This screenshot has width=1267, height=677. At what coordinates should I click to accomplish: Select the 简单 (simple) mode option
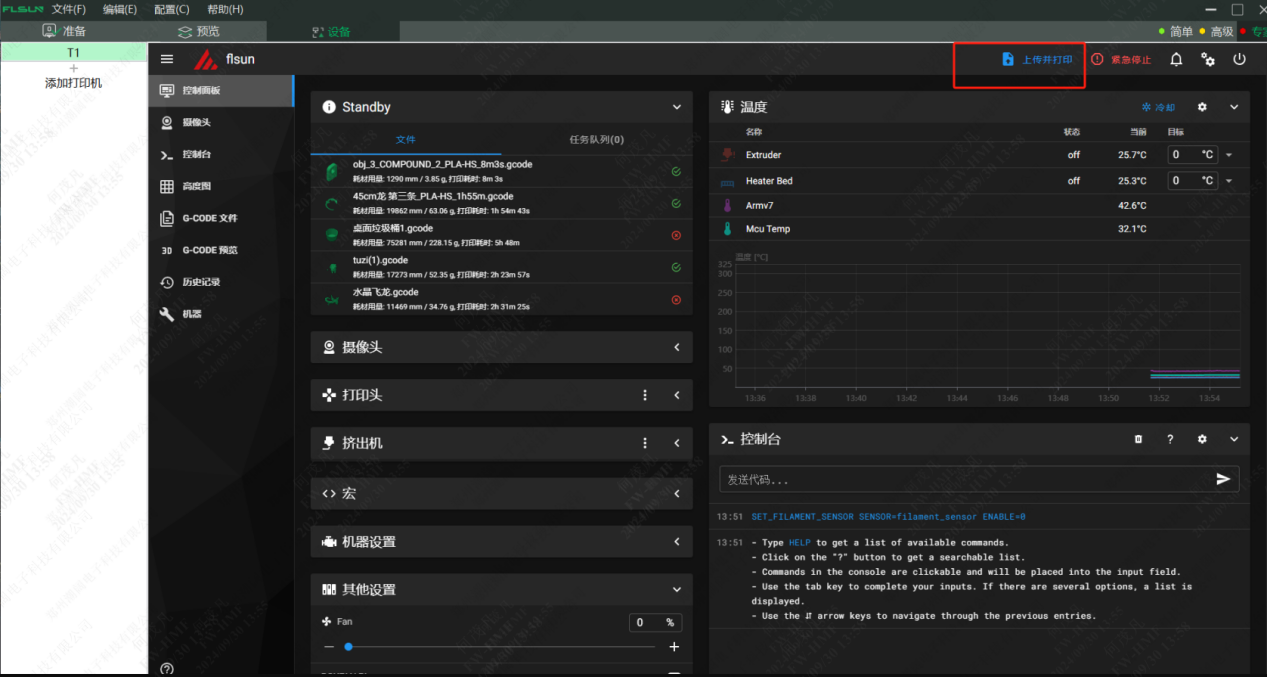click(1180, 32)
